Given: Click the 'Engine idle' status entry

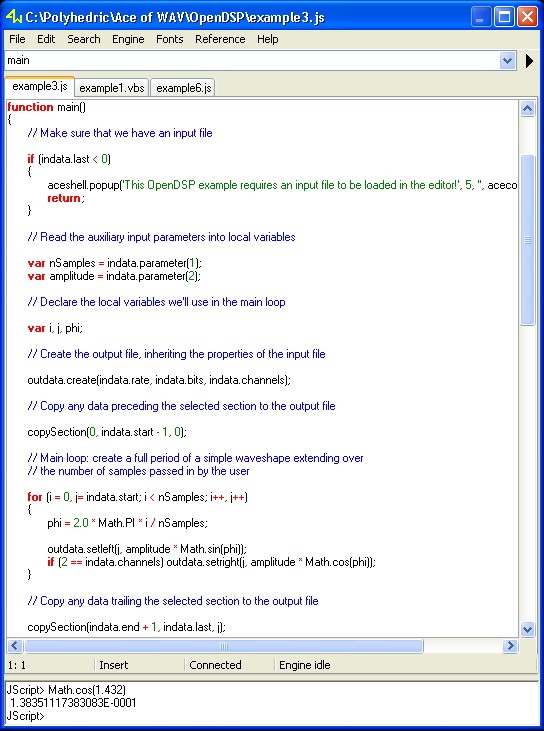Looking at the screenshot, I should pos(304,665).
